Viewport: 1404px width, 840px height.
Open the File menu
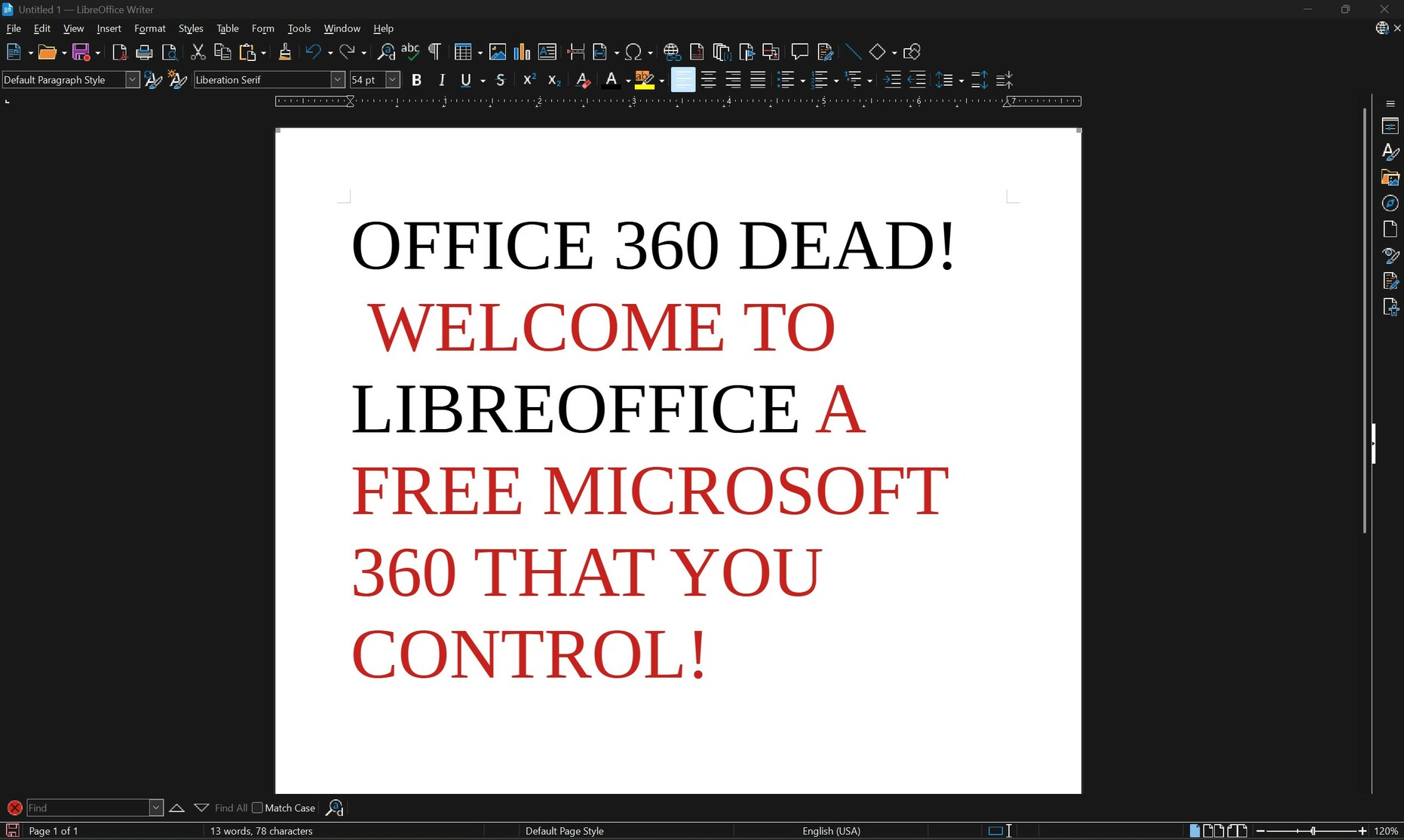pyautogui.click(x=14, y=29)
